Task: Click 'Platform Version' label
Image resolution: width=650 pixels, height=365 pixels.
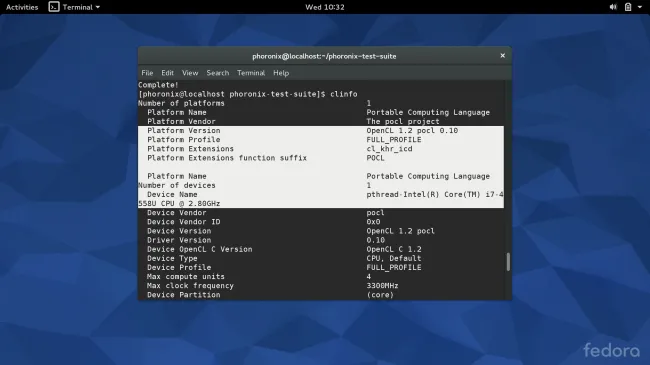Action: click(x=184, y=131)
